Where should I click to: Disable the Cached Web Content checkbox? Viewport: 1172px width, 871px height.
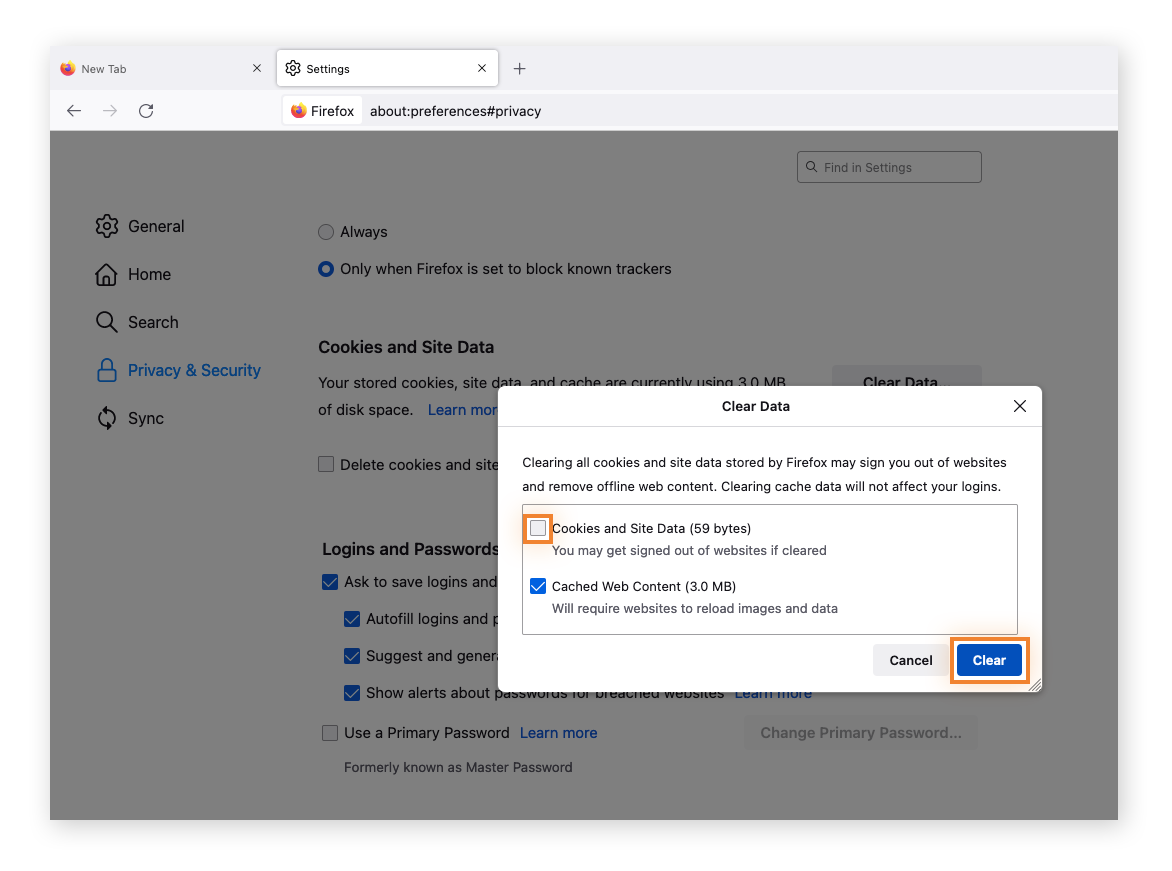point(538,586)
